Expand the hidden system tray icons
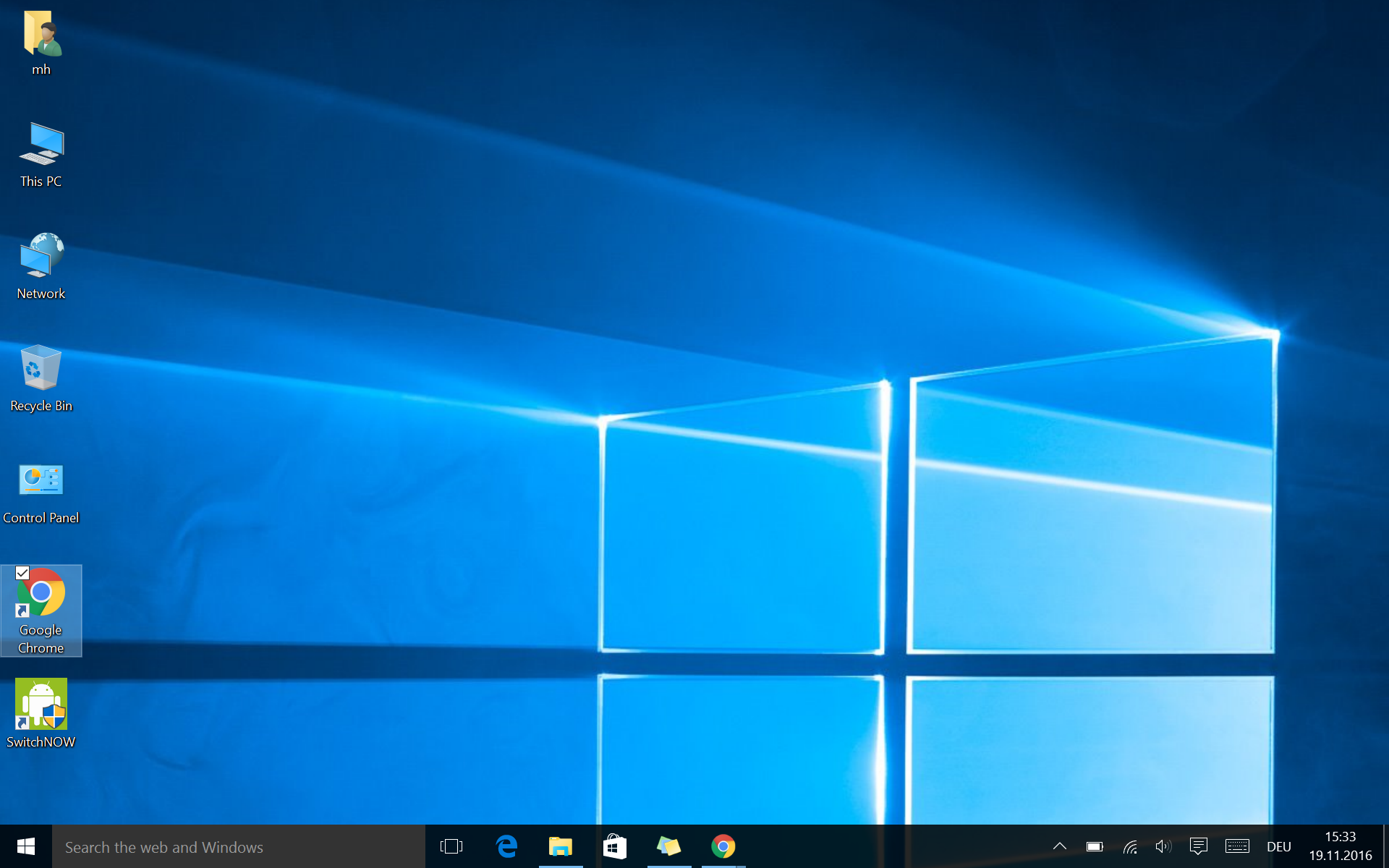 pos(1060,846)
